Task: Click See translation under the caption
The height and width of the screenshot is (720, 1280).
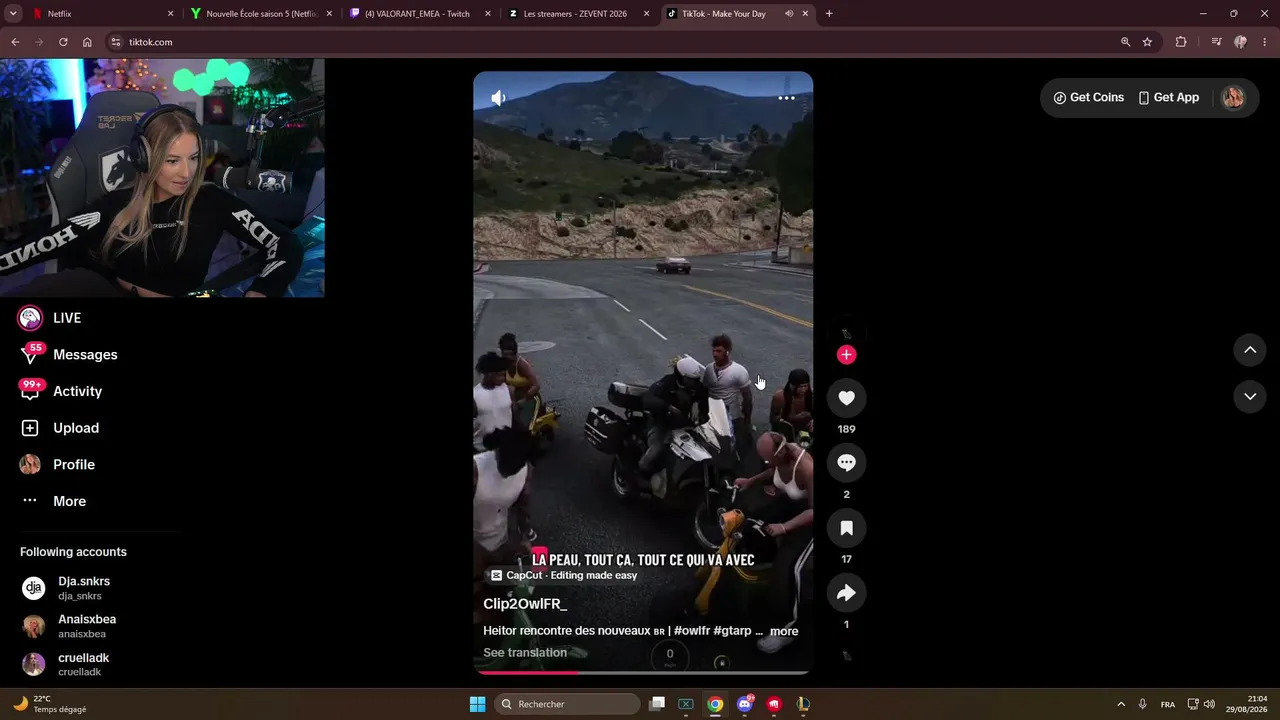Action: click(525, 653)
